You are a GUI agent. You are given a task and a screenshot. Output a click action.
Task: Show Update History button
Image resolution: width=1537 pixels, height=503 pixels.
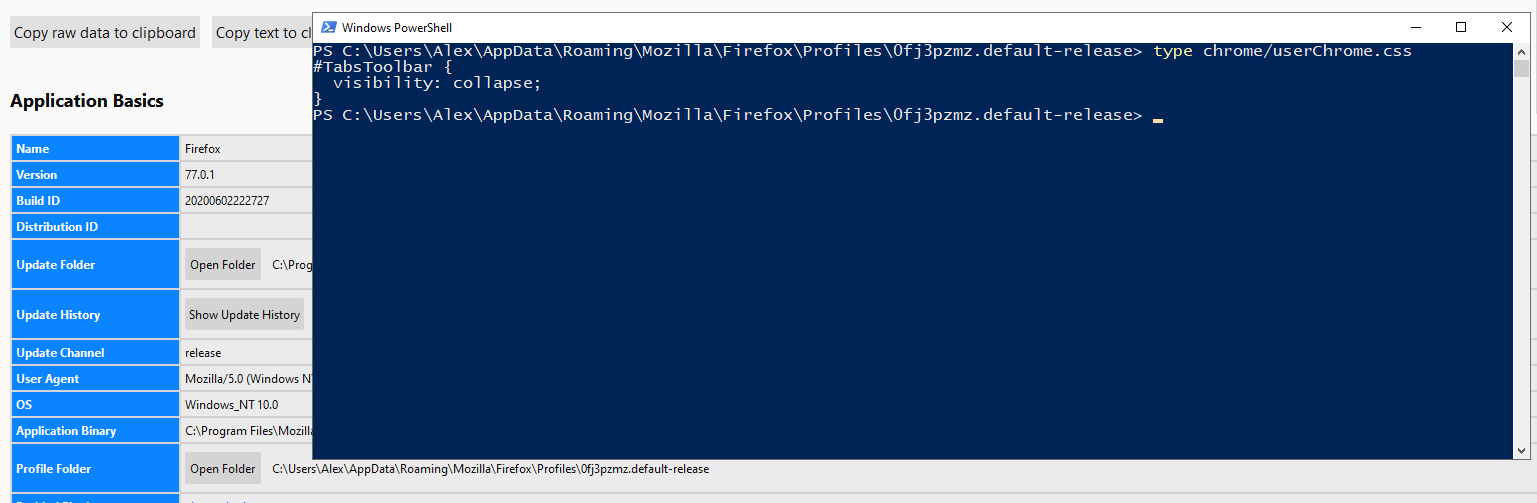244,314
